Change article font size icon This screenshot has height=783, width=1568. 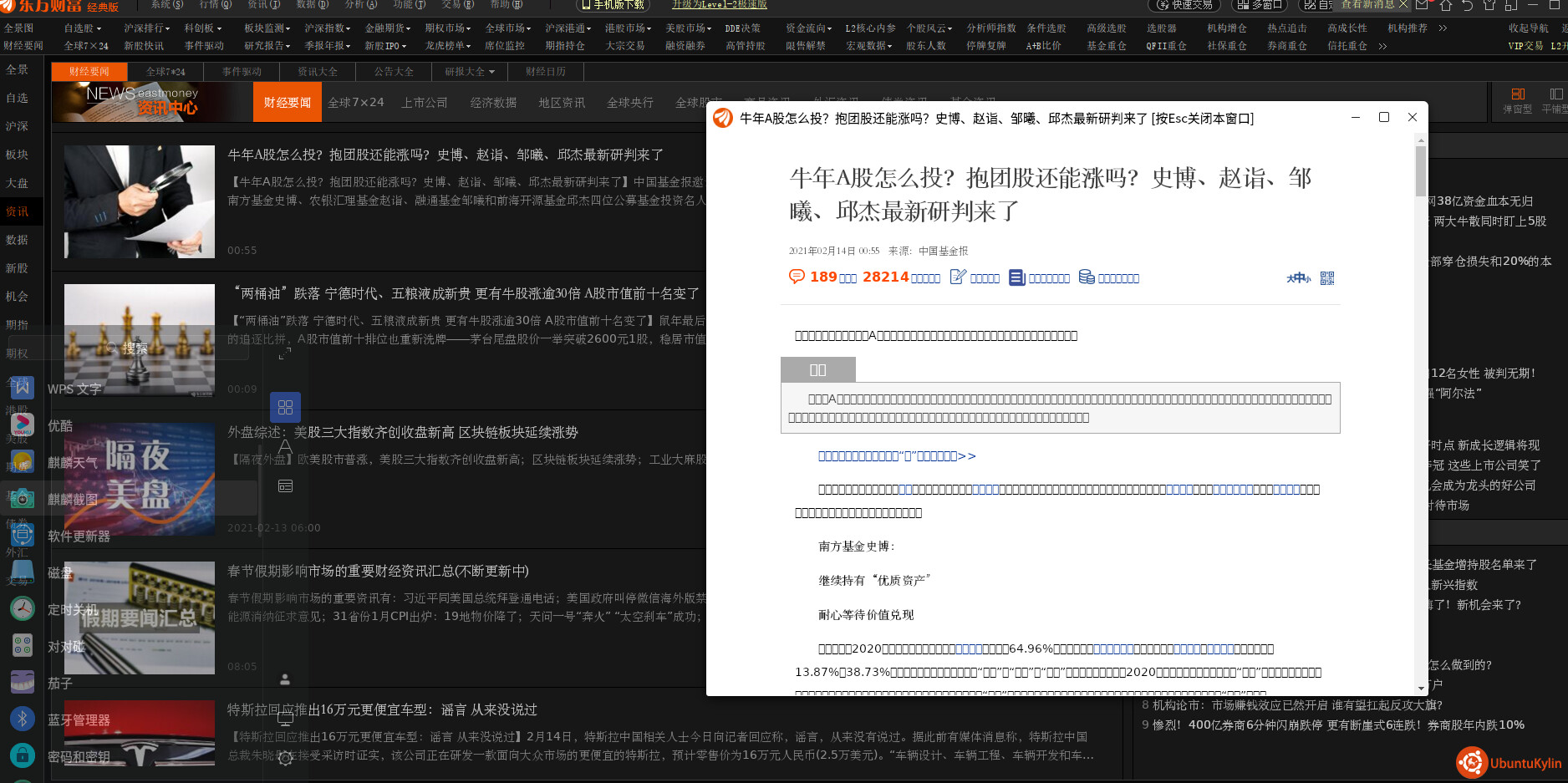(x=1298, y=278)
